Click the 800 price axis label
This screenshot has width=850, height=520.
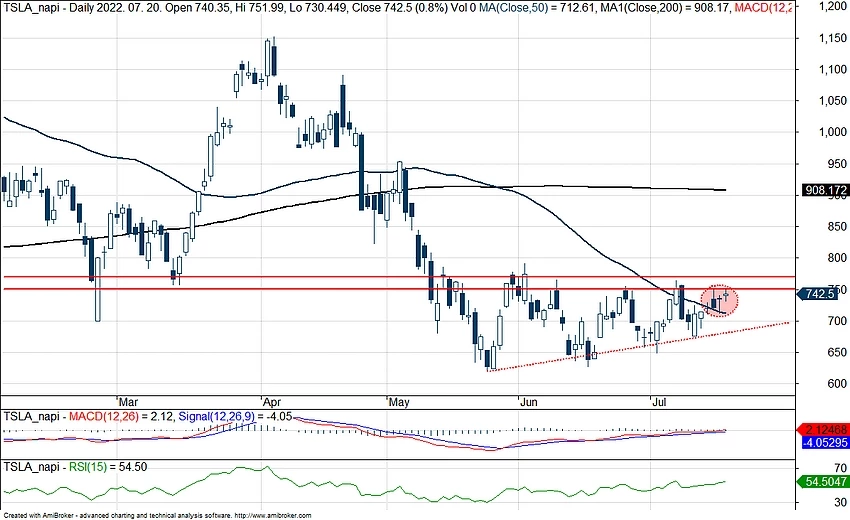click(x=837, y=258)
